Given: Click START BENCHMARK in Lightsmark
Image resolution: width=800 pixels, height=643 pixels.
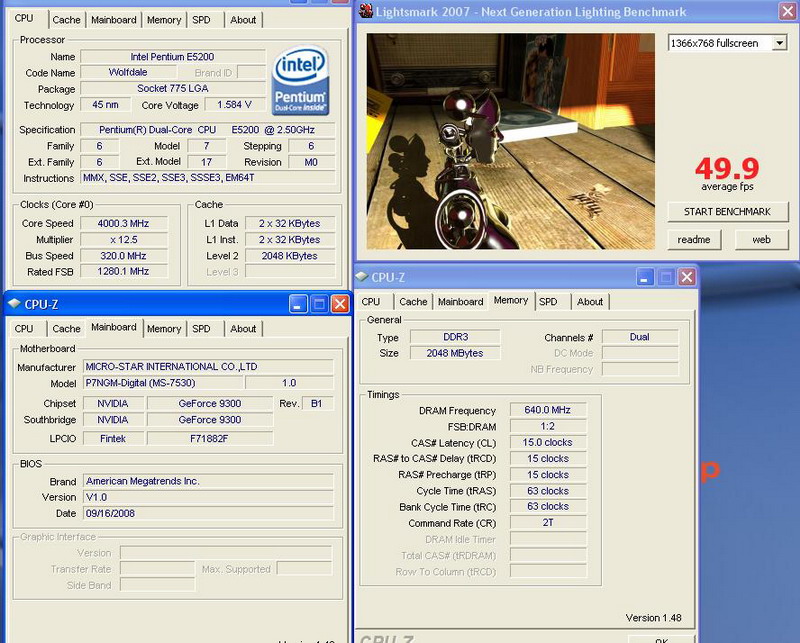Looking at the screenshot, I should tap(728, 212).
